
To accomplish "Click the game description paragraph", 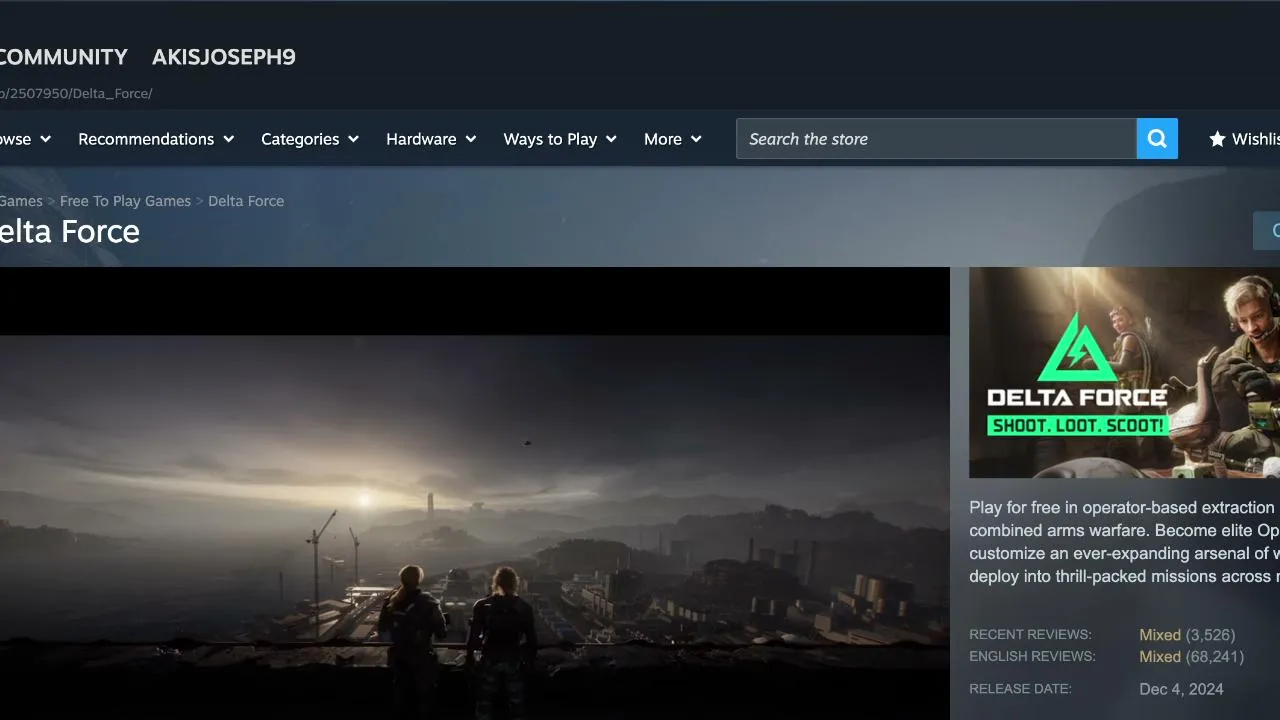I will (1124, 542).
